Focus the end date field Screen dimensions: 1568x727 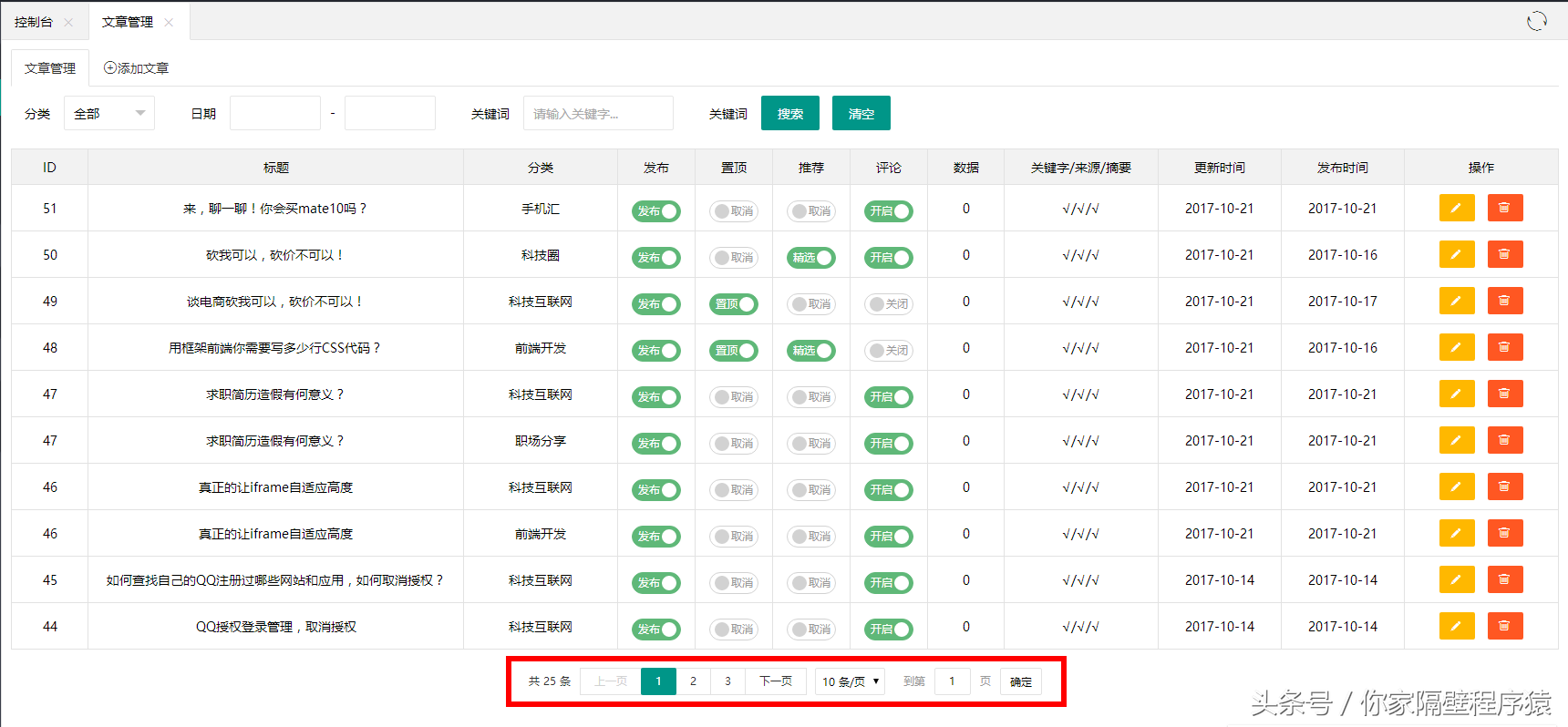390,113
